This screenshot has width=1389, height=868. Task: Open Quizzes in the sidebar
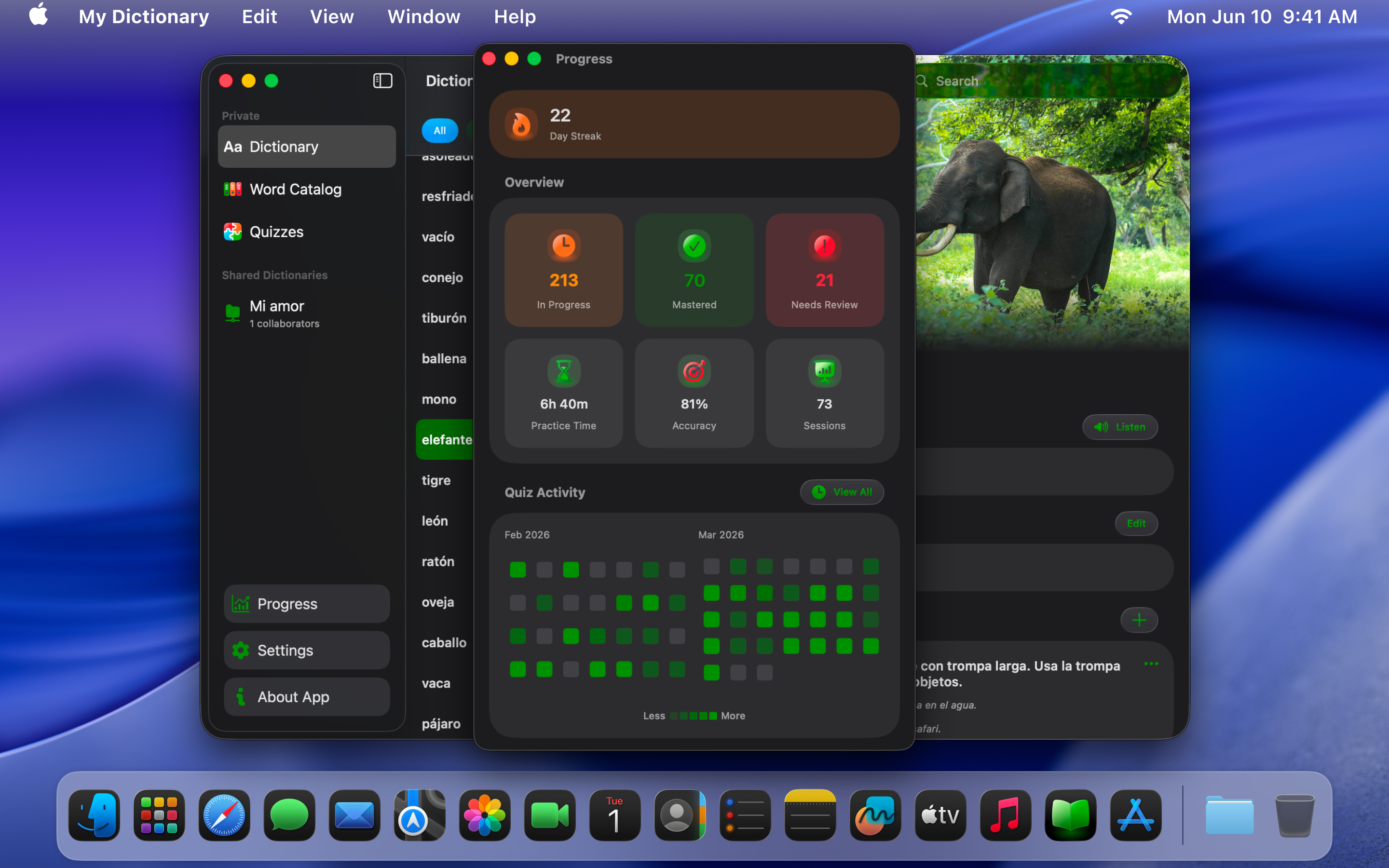point(307,232)
